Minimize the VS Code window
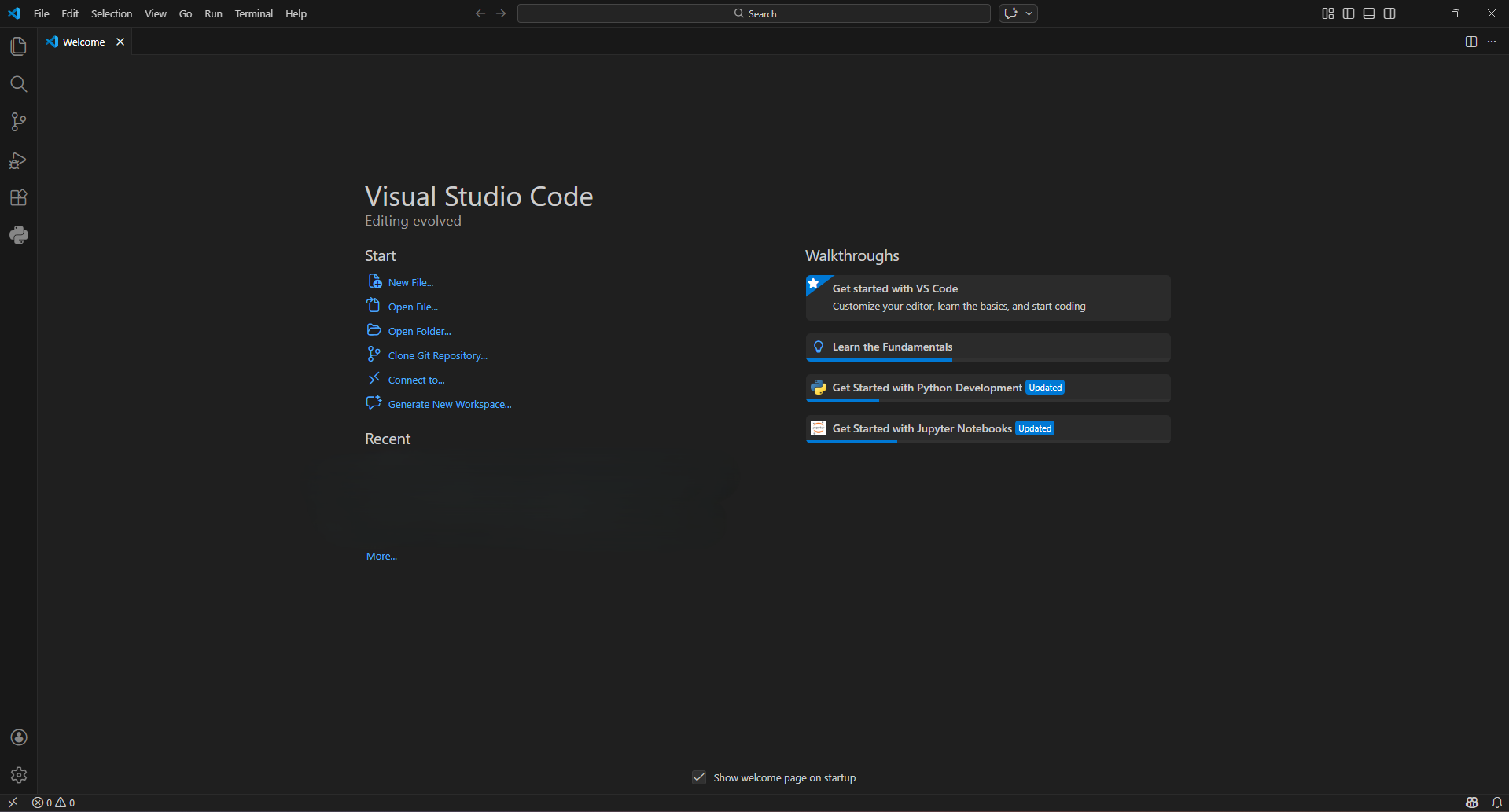This screenshot has width=1509, height=812. [1419, 13]
